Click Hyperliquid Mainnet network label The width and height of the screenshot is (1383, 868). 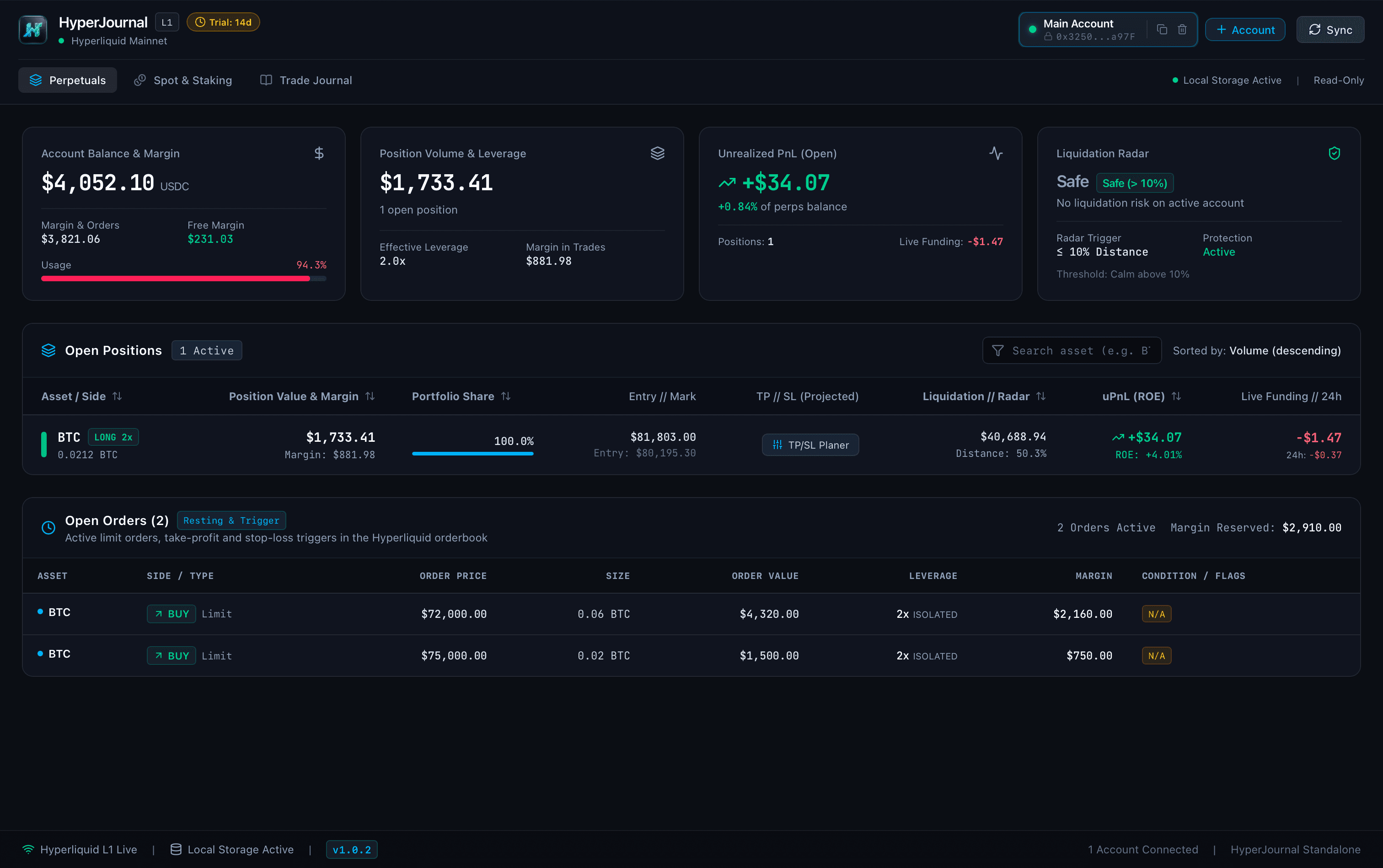click(119, 41)
